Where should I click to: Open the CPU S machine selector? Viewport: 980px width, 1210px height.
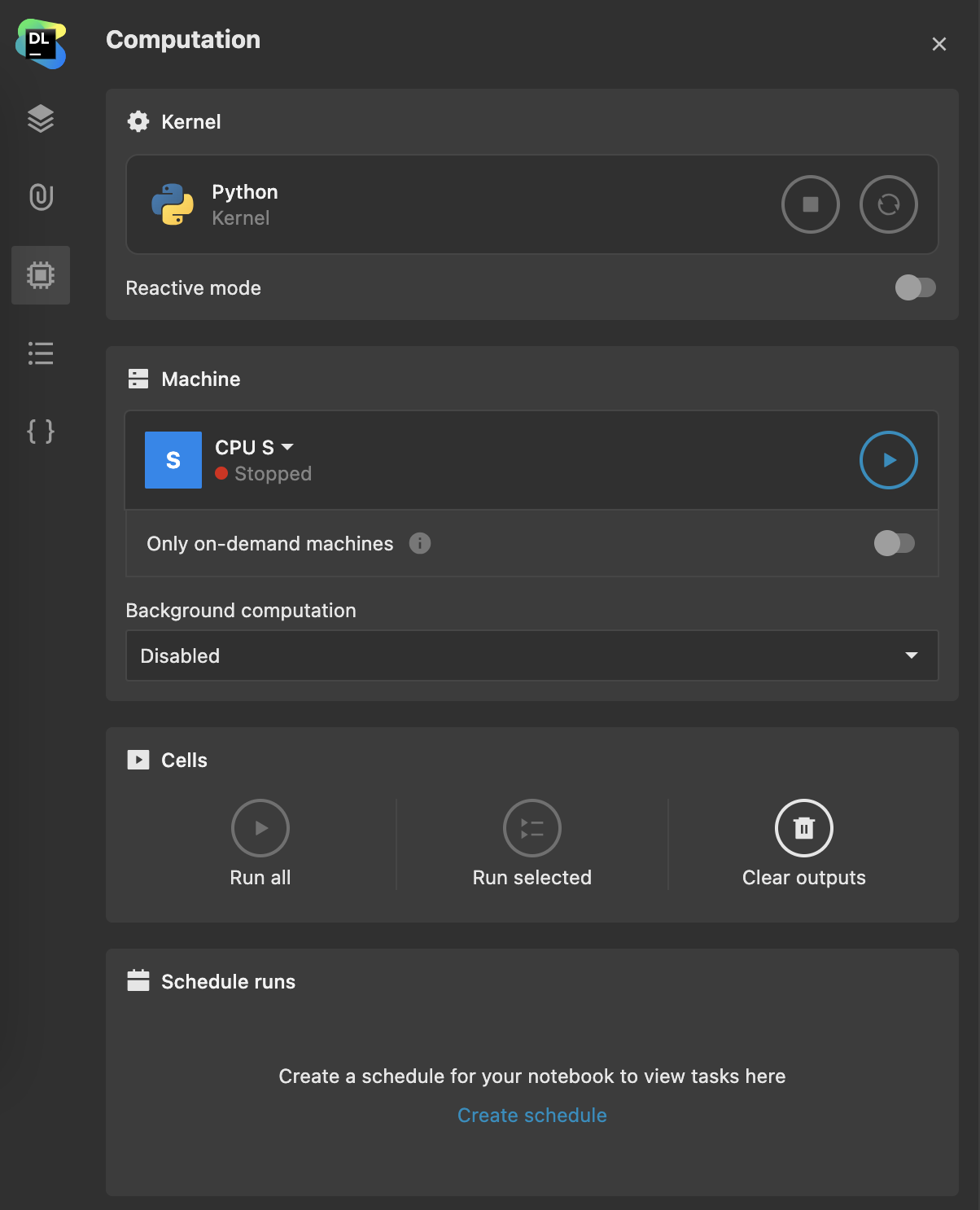point(253,447)
